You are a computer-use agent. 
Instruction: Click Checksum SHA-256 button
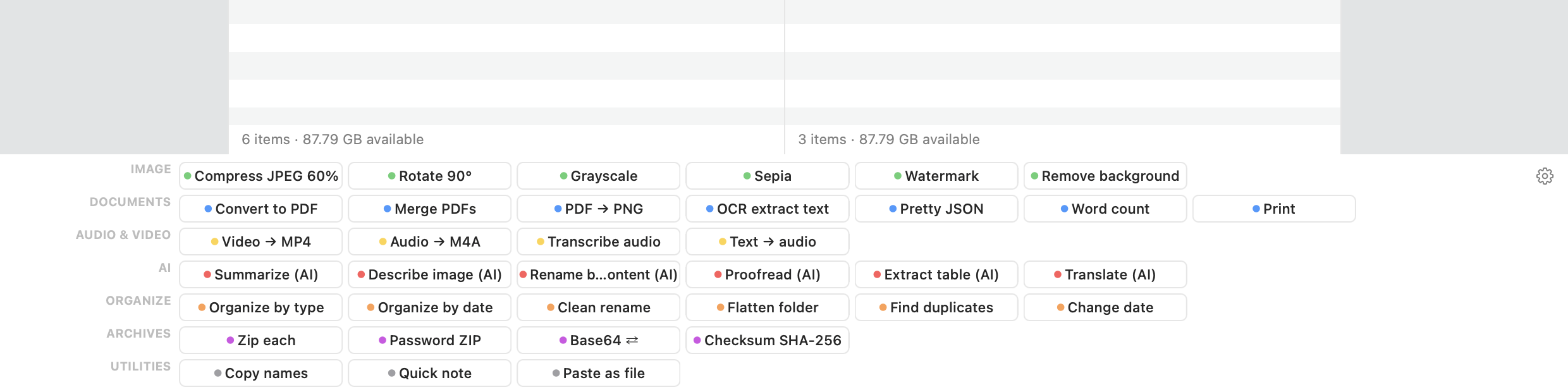(x=768, y=340)
